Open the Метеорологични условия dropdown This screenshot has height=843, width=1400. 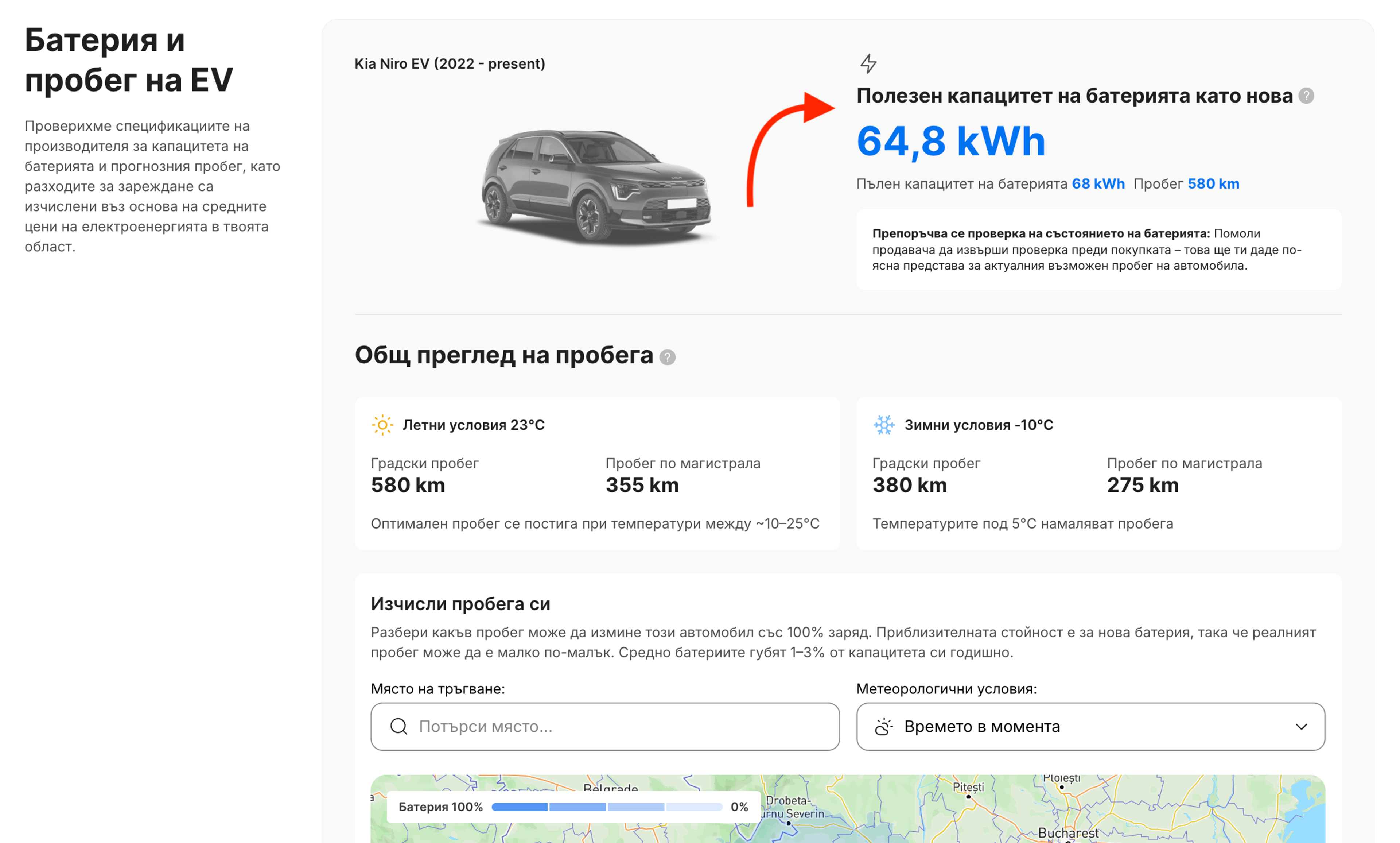[1090, 727]
